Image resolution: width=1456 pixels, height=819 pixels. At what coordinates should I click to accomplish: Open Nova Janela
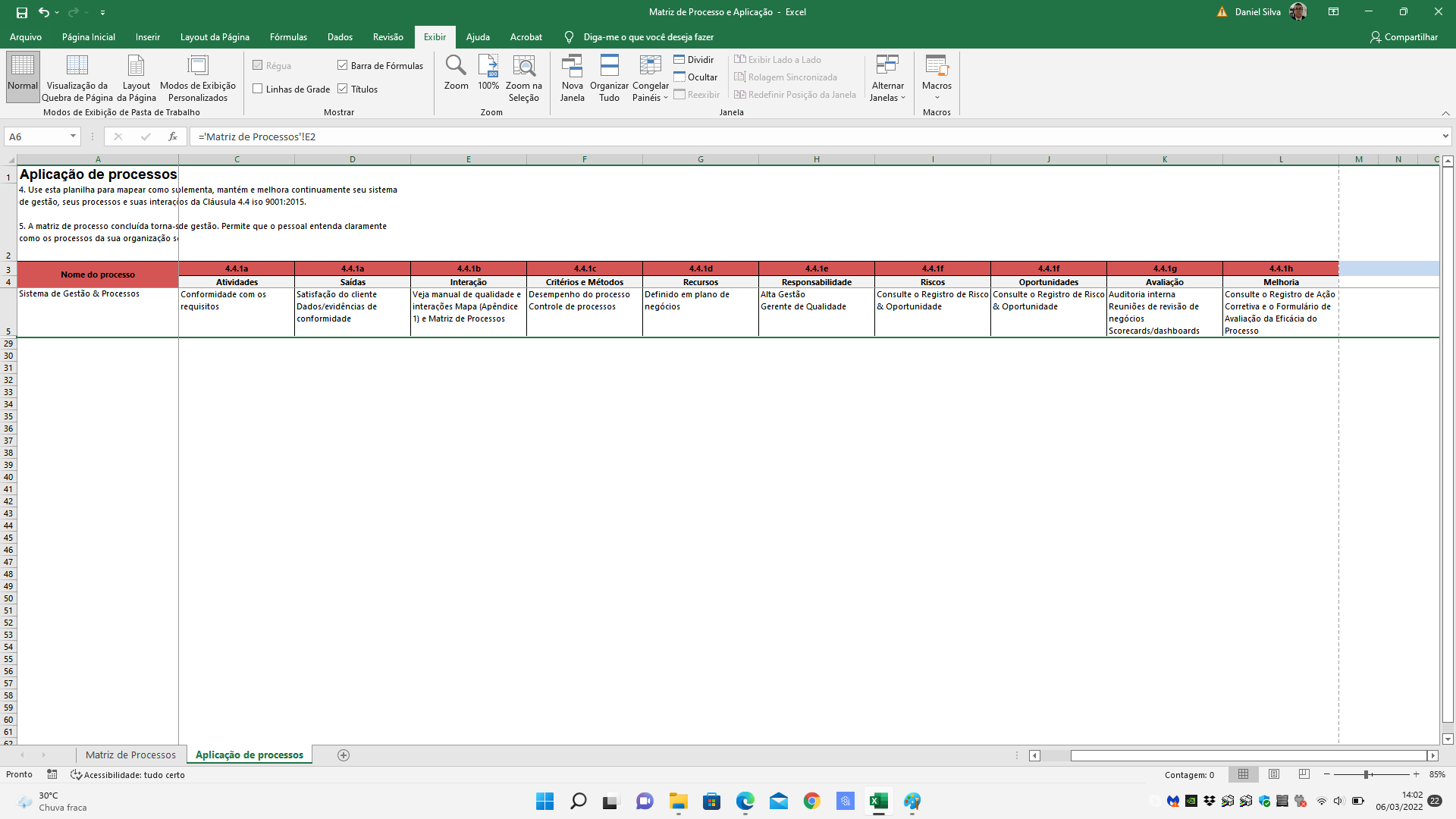click(572, 67)
